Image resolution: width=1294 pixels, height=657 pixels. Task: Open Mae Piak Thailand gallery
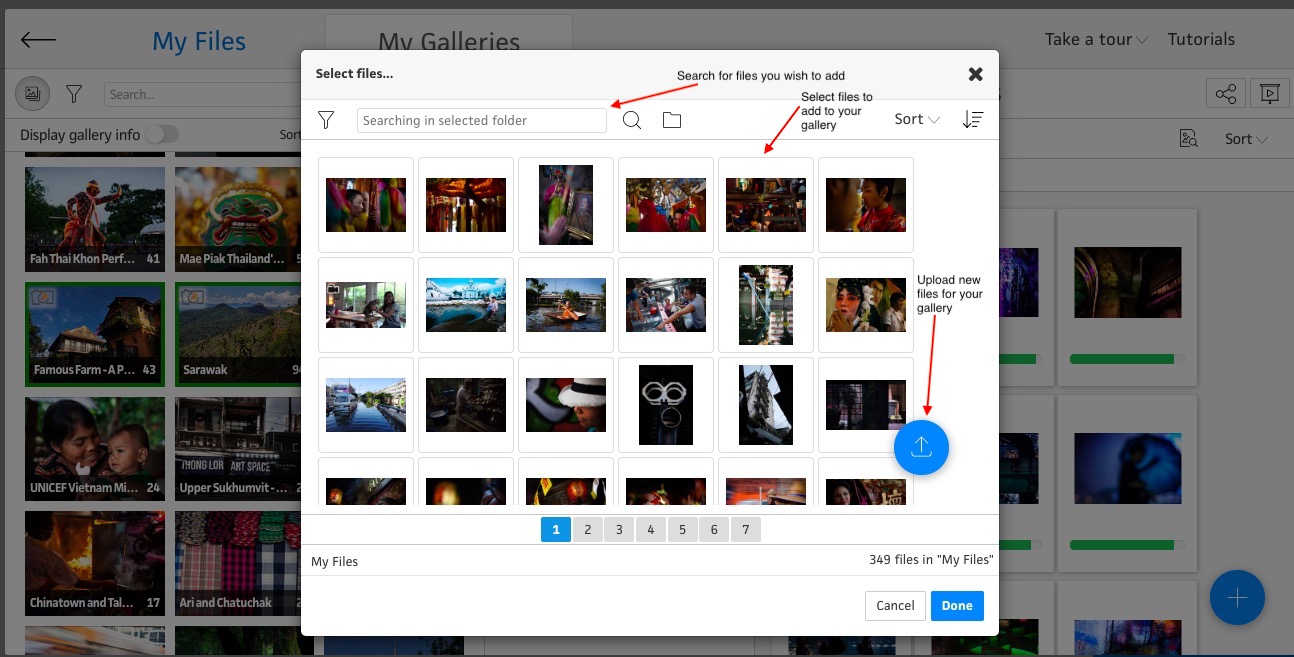(240, 219)
